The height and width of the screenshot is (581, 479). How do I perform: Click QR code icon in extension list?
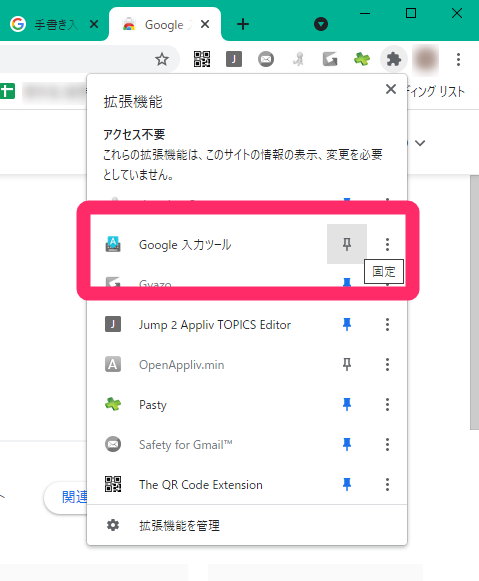pos(113,484)
